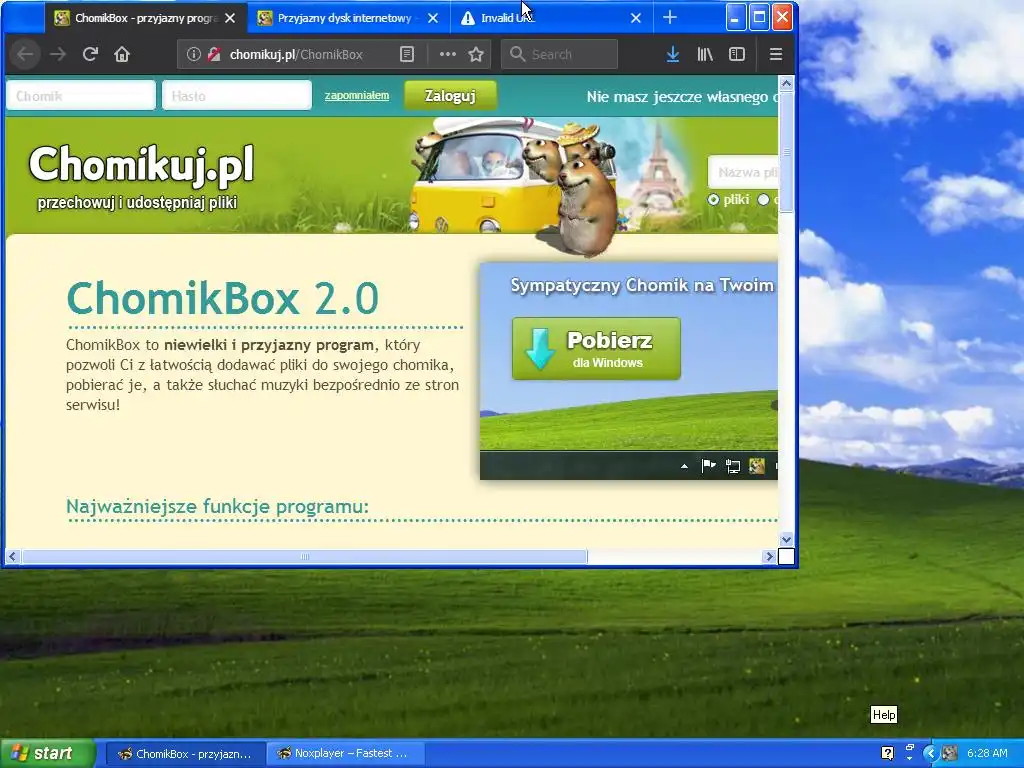Show site information icon in address bar
The height and width of the screenshot is (768, 1024).
pos(193,54)
